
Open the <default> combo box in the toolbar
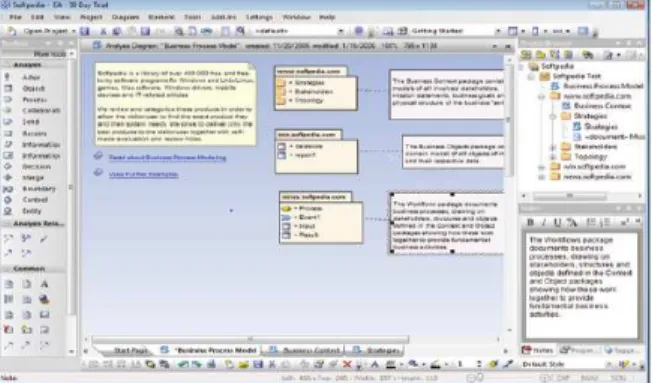point(299,31)
